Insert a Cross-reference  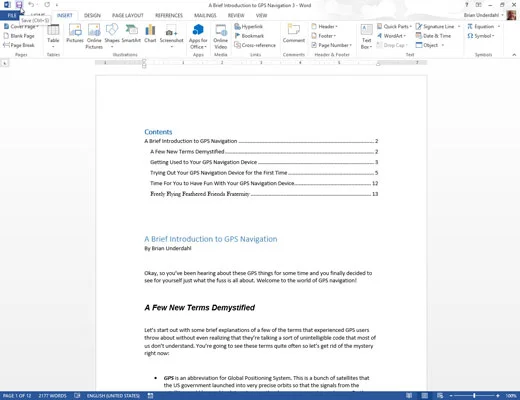click(255, 45)
